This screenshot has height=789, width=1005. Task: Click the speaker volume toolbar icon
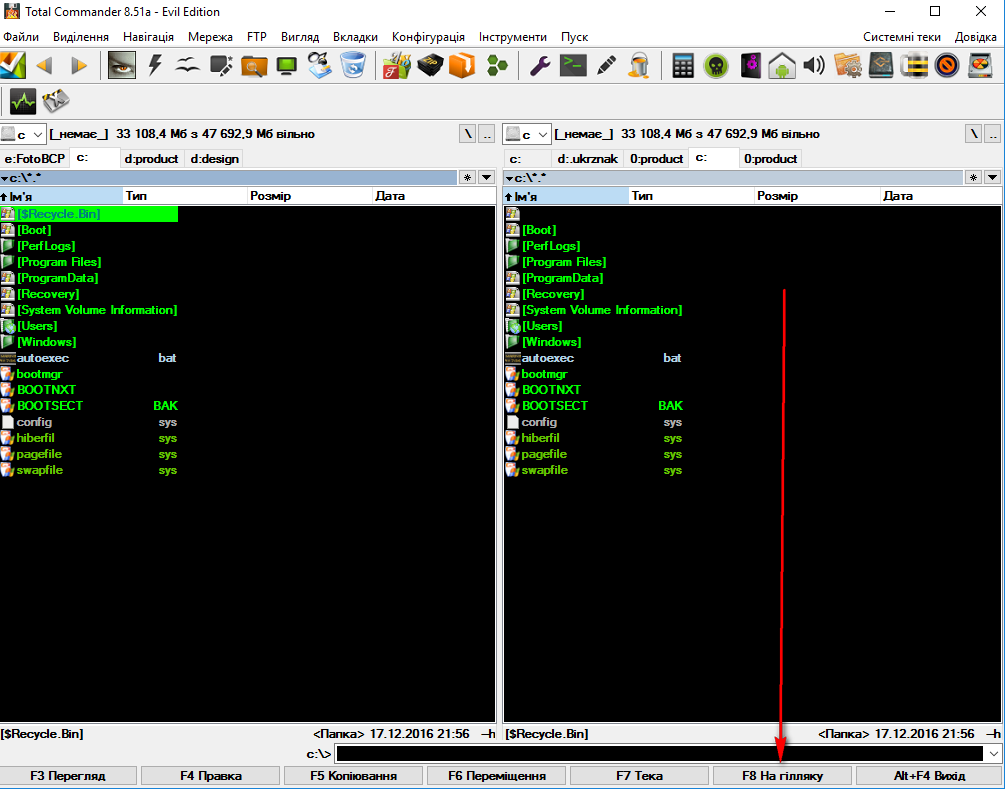coord(814,65)
